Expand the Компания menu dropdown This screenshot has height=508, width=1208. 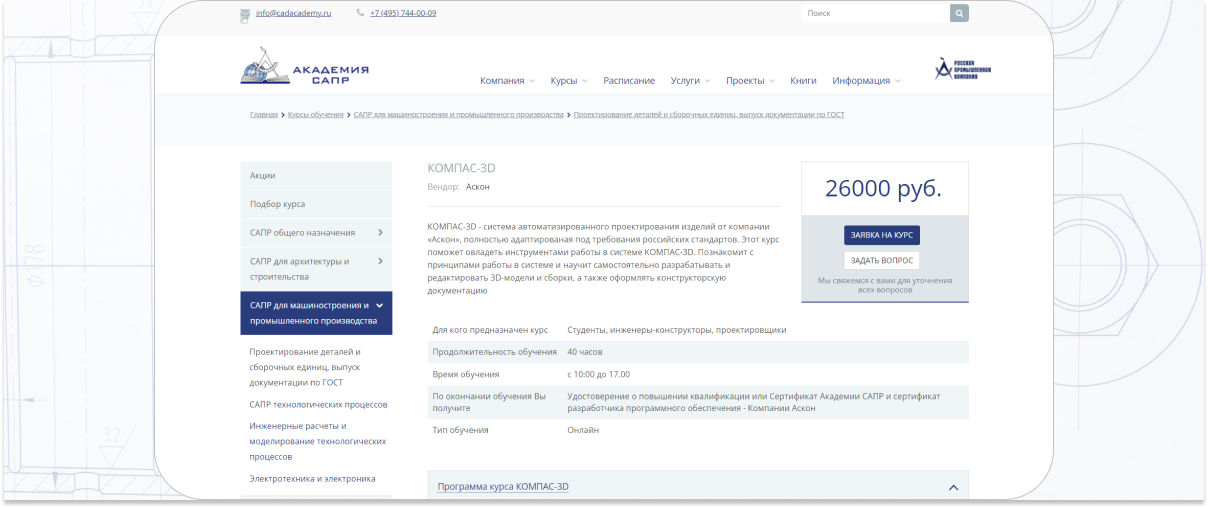(x=507, y=81)
